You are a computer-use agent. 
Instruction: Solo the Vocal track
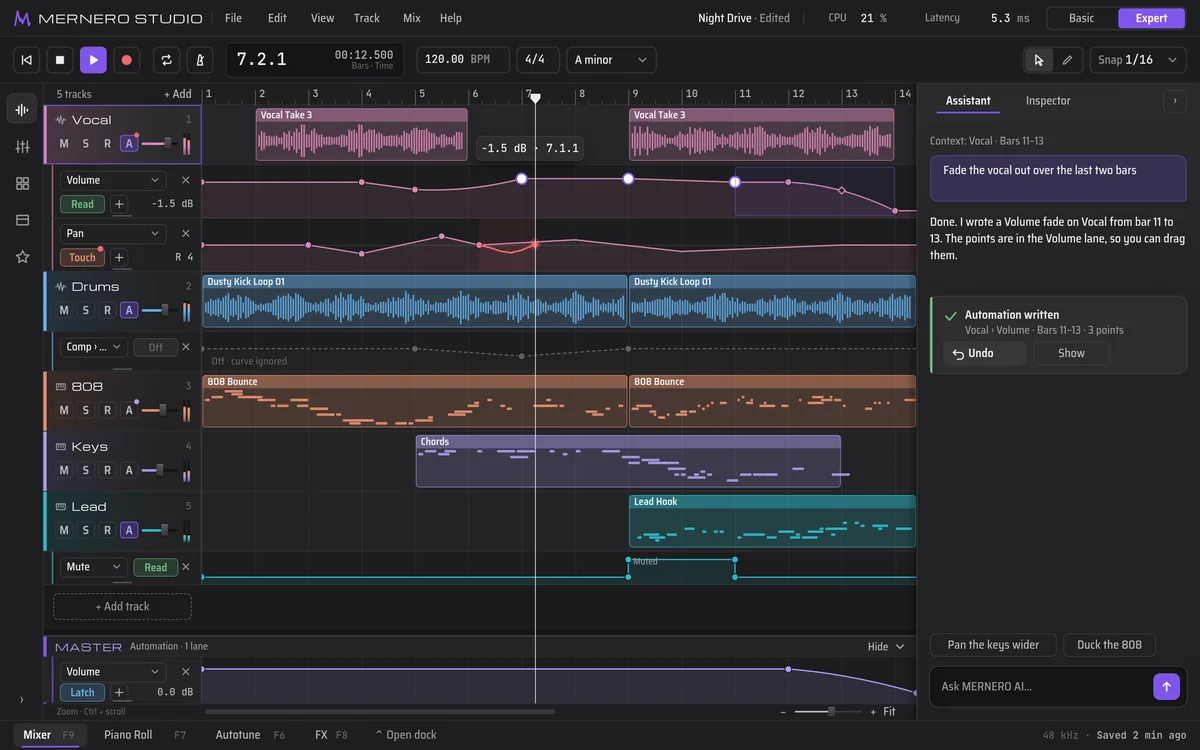[x=86, y=144]
